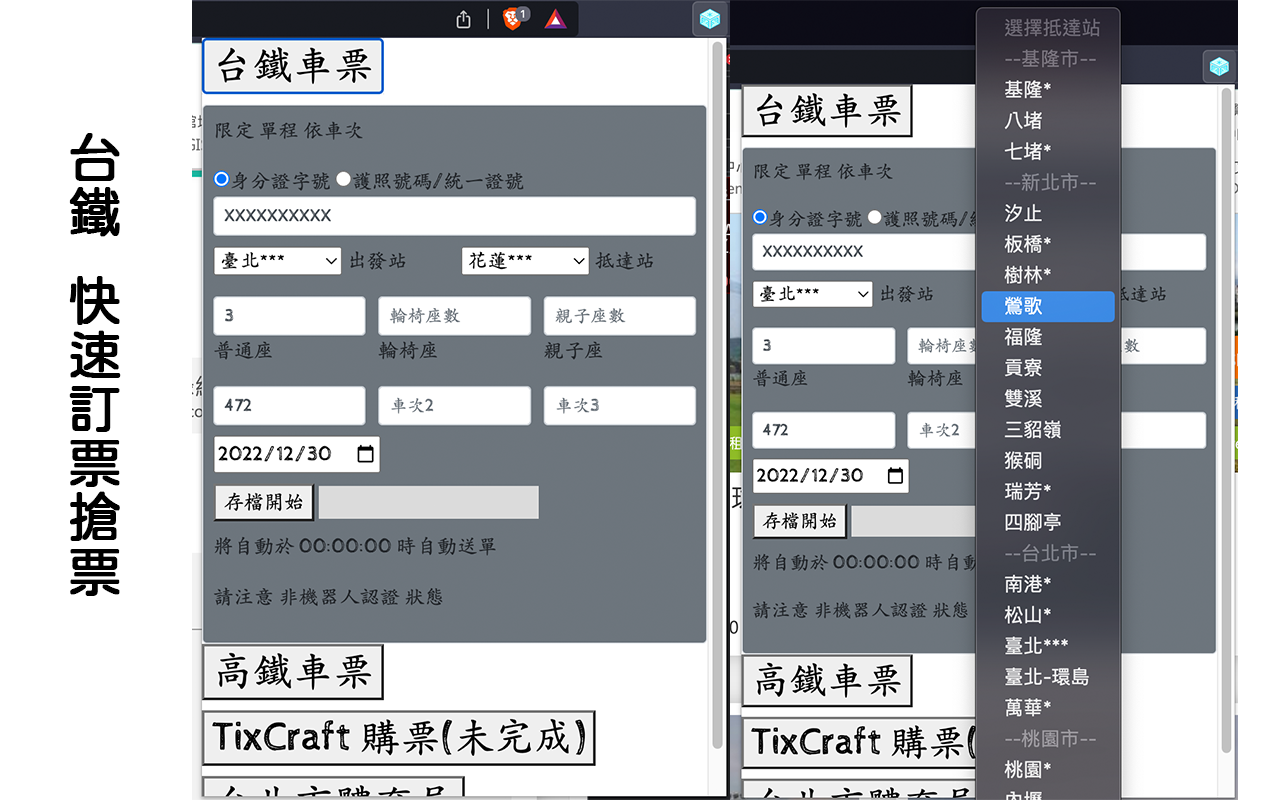
Task: Click the share icon in browser toolbar
Action: pyautogui.click(x=463, y=19)
